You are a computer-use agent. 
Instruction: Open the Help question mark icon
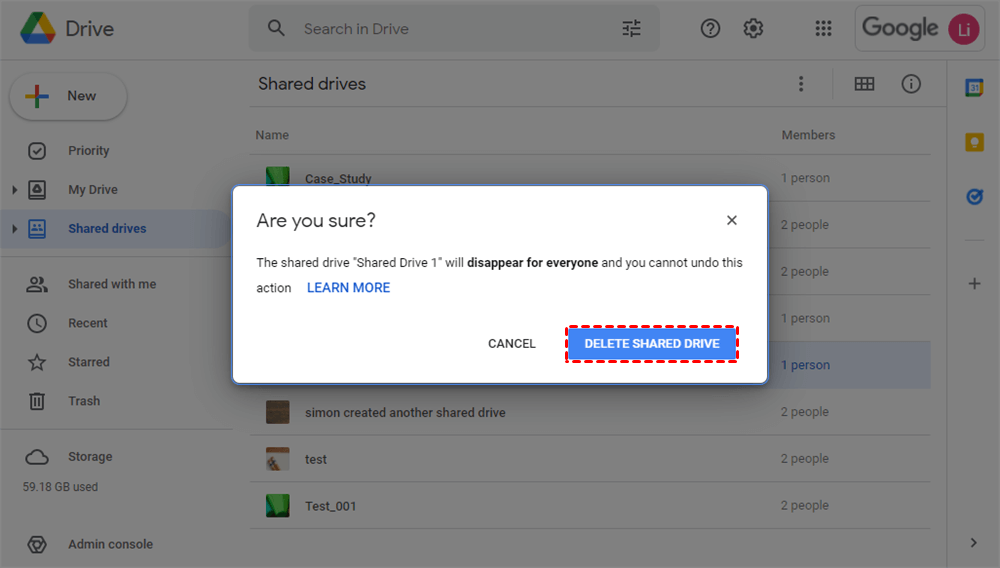click(x=710, y=29)
